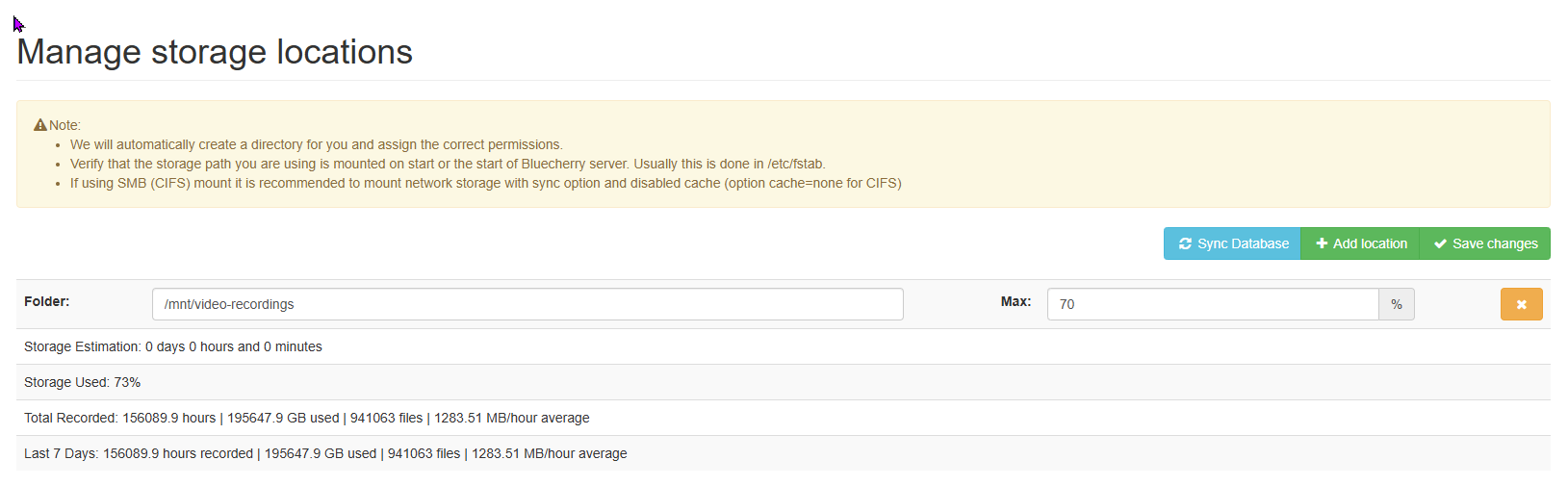1568x486 pixels.
Task: Click the SMB (CIFS) mount recommendation note
Action: point(485,183)
